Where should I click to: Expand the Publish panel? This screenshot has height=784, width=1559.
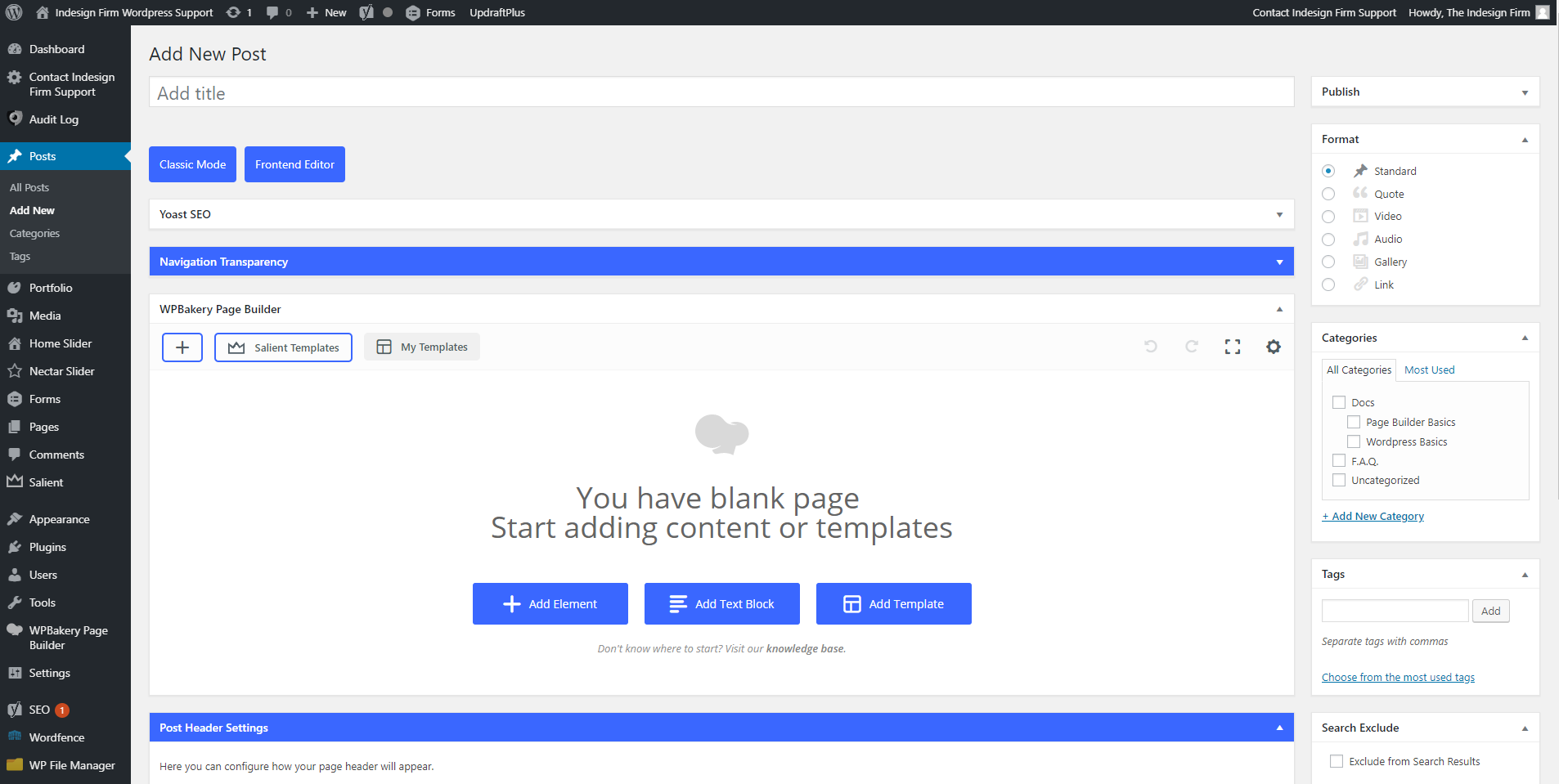(1524, 92)
